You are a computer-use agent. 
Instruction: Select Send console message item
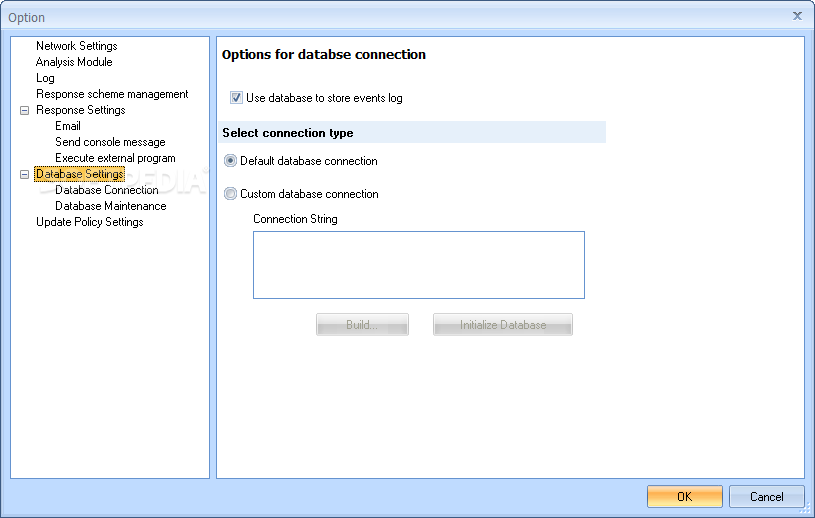point(110,142)
